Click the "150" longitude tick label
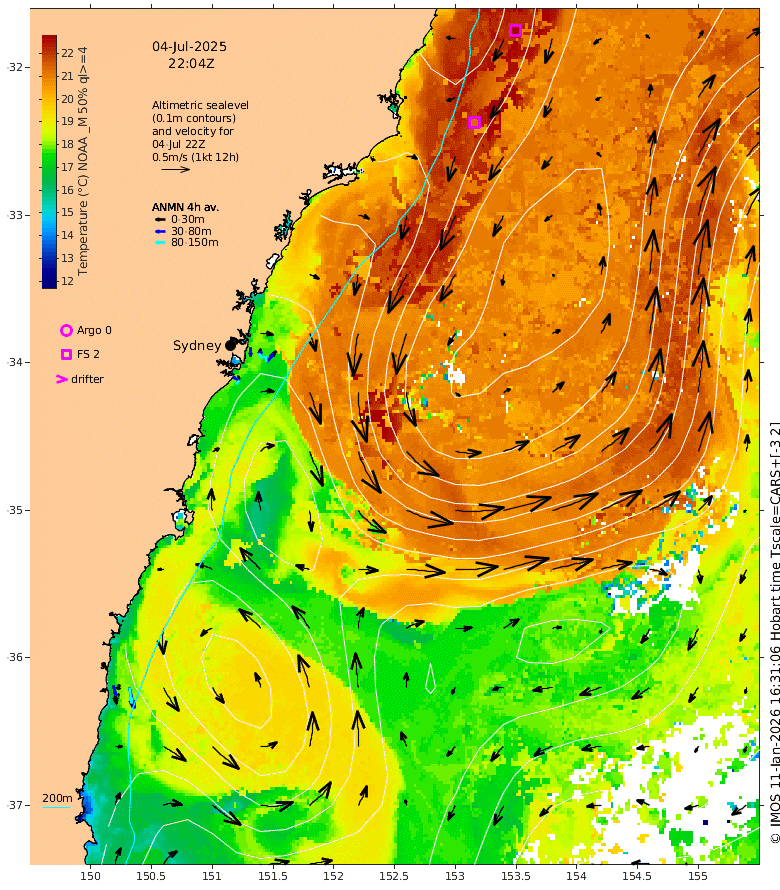 (x=90, y=876)
